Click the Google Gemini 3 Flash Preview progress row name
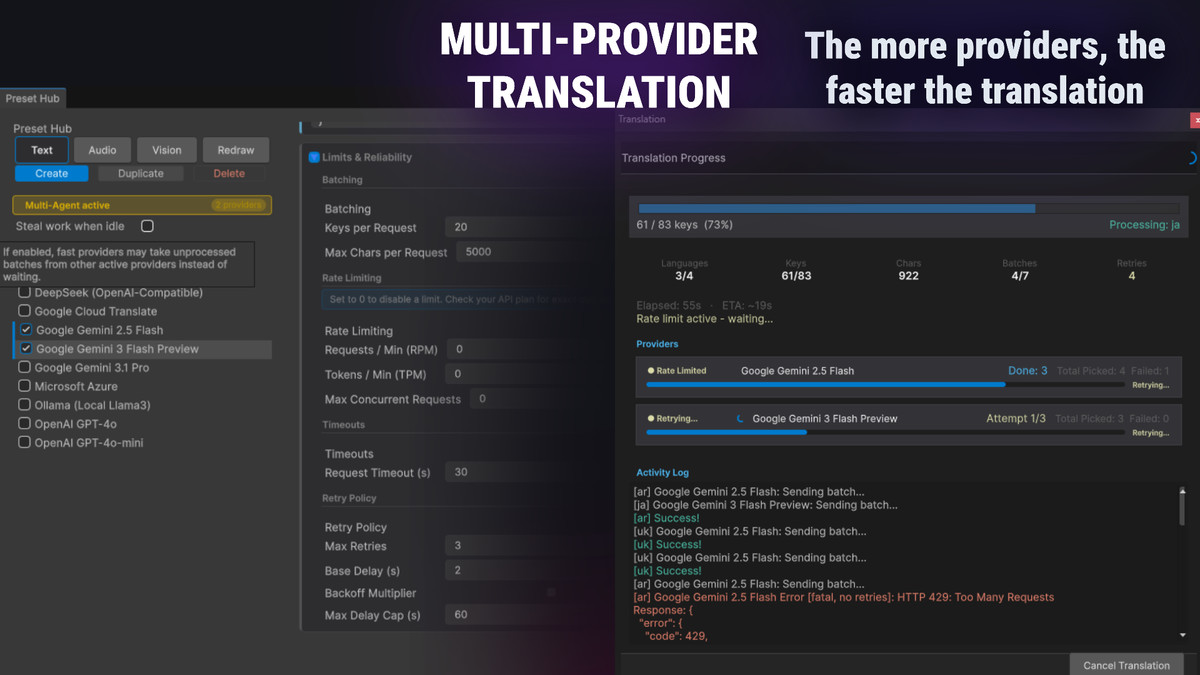 click(825, 418)
